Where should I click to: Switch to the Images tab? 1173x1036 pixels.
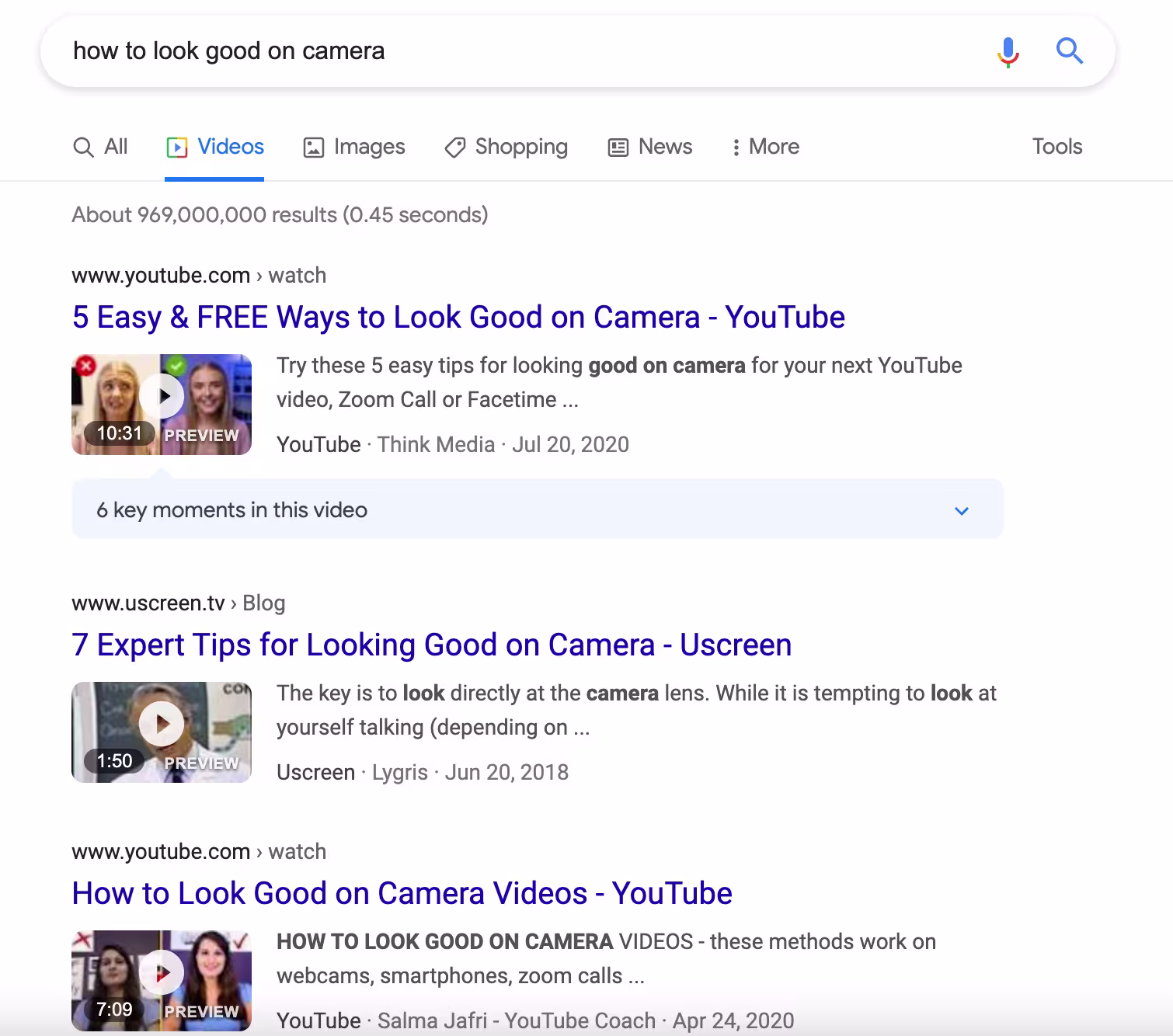click(x=354, y=147)
